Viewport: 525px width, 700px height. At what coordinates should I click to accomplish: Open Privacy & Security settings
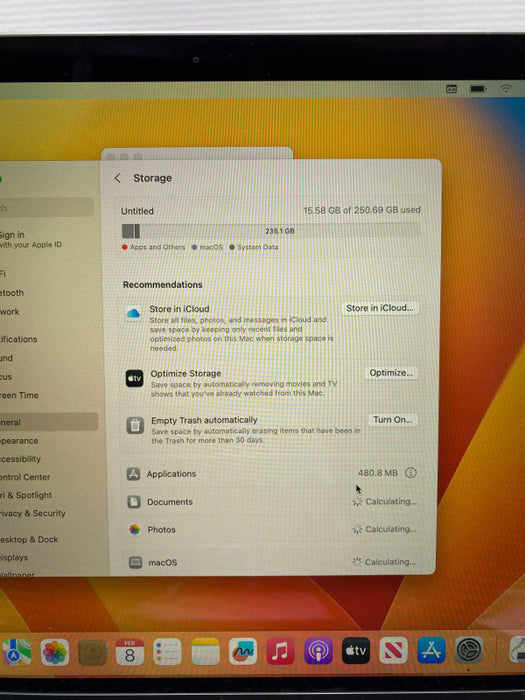[x=33, y=513]
